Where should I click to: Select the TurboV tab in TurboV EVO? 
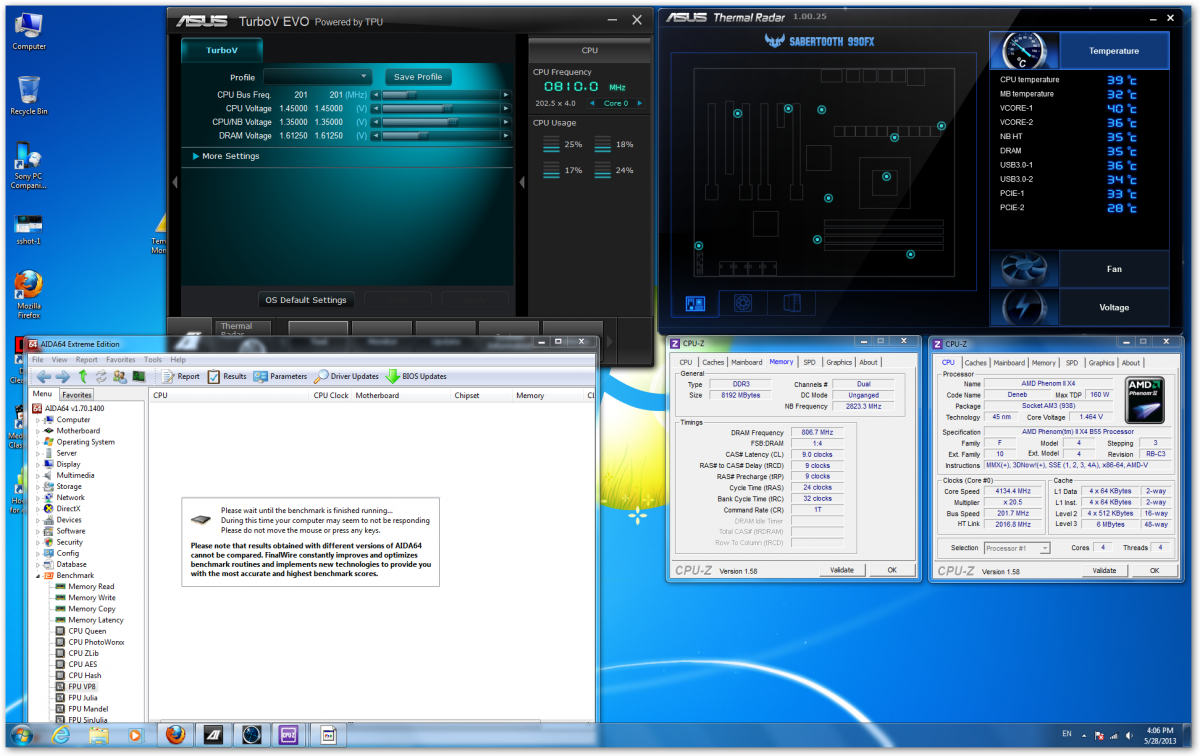[222, 50]
